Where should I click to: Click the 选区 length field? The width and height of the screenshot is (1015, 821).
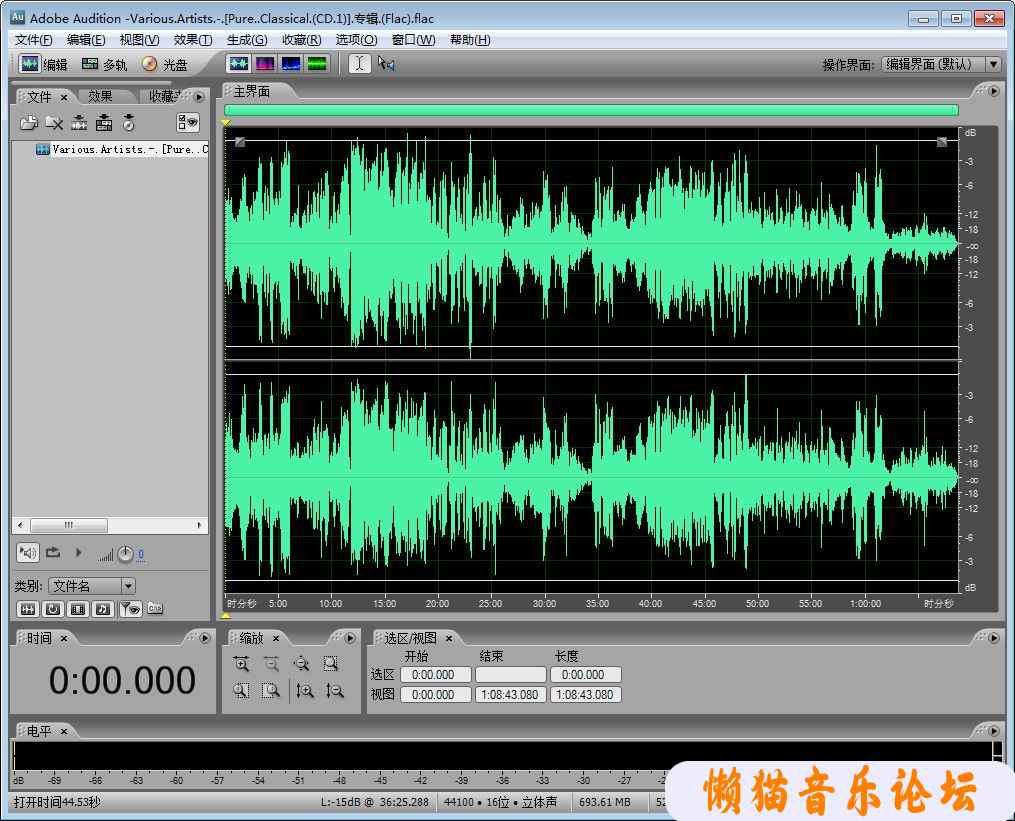(x=585, y=675)
